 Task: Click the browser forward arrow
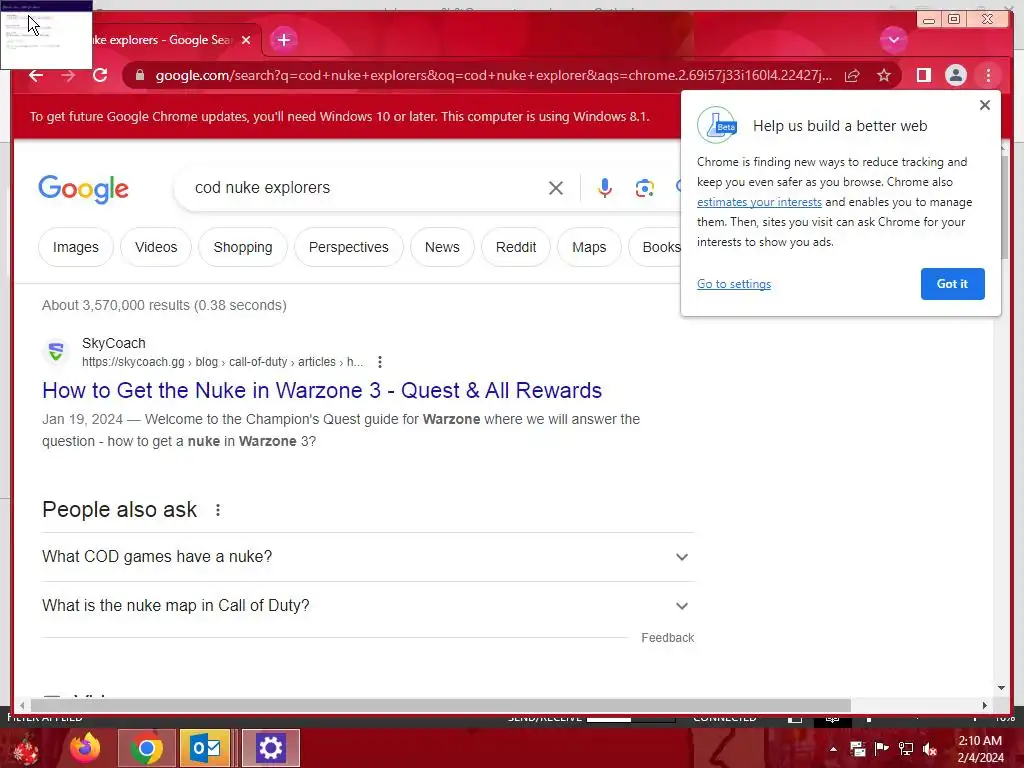(x=68, y=75)
